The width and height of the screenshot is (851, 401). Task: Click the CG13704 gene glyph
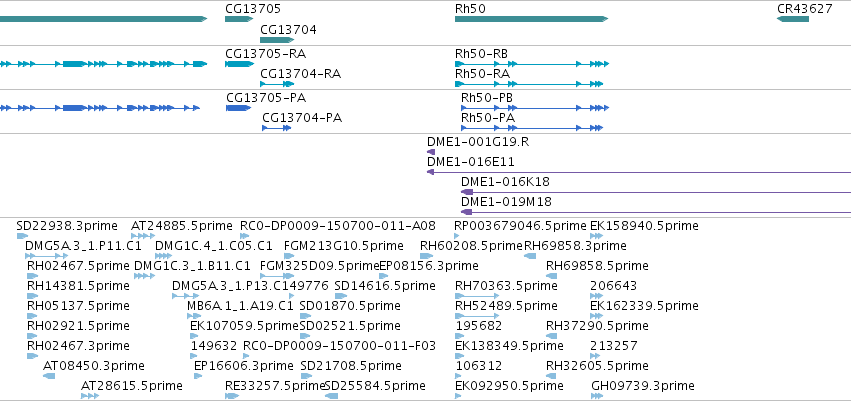click(x=277, y=40)
